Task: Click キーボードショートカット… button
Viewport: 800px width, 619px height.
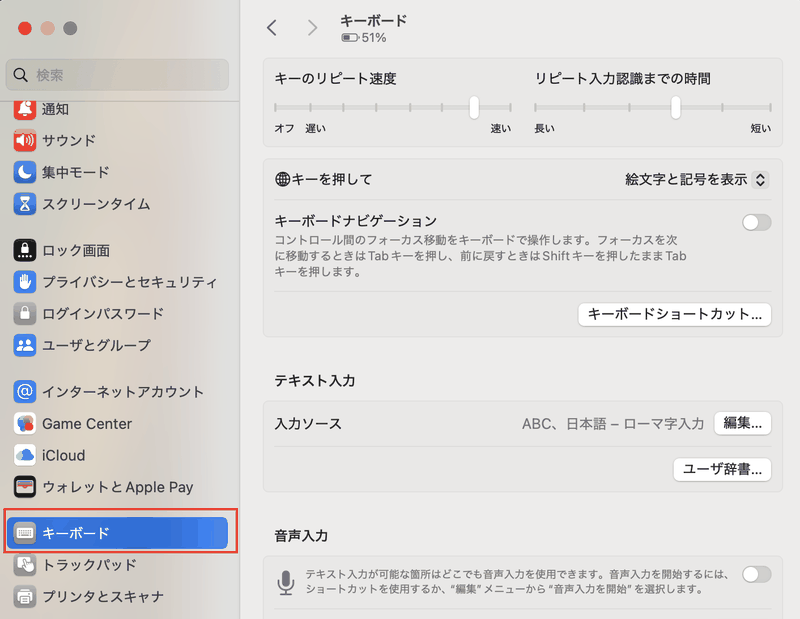Action: point(674,314)
